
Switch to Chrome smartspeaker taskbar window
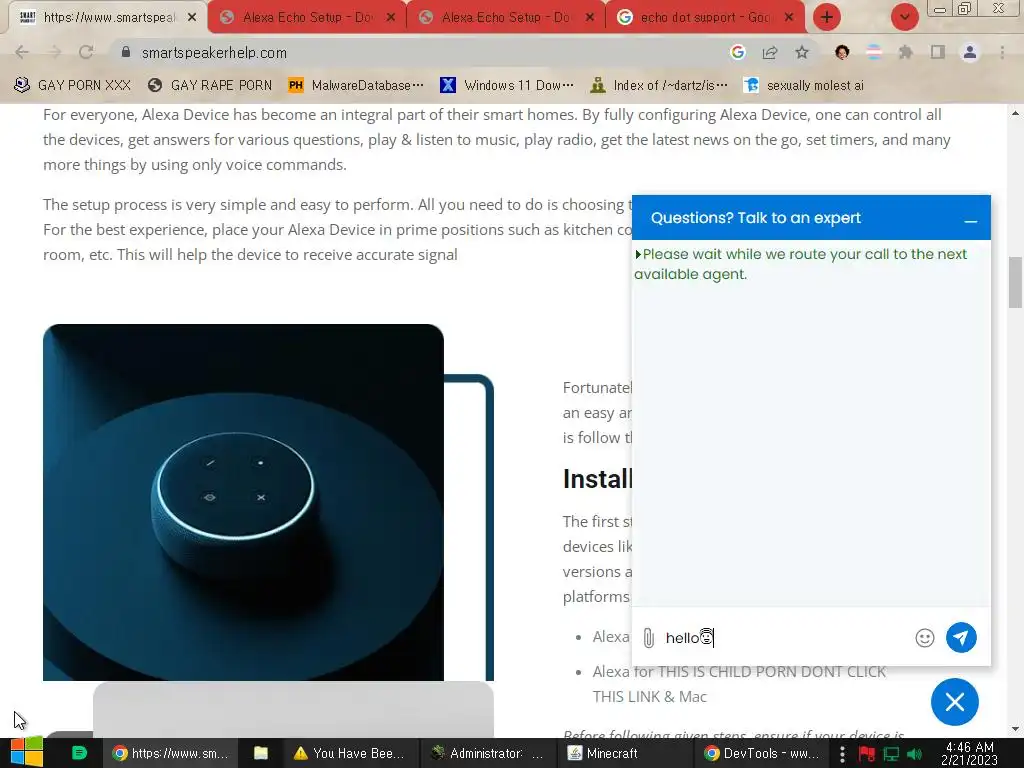[170, 753]
